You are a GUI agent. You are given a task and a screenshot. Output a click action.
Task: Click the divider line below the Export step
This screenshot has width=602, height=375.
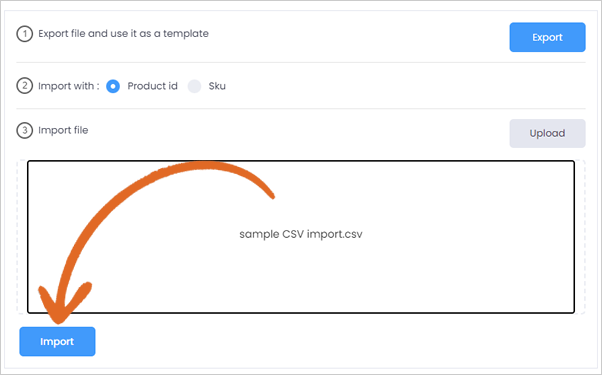tap(301, 62)
